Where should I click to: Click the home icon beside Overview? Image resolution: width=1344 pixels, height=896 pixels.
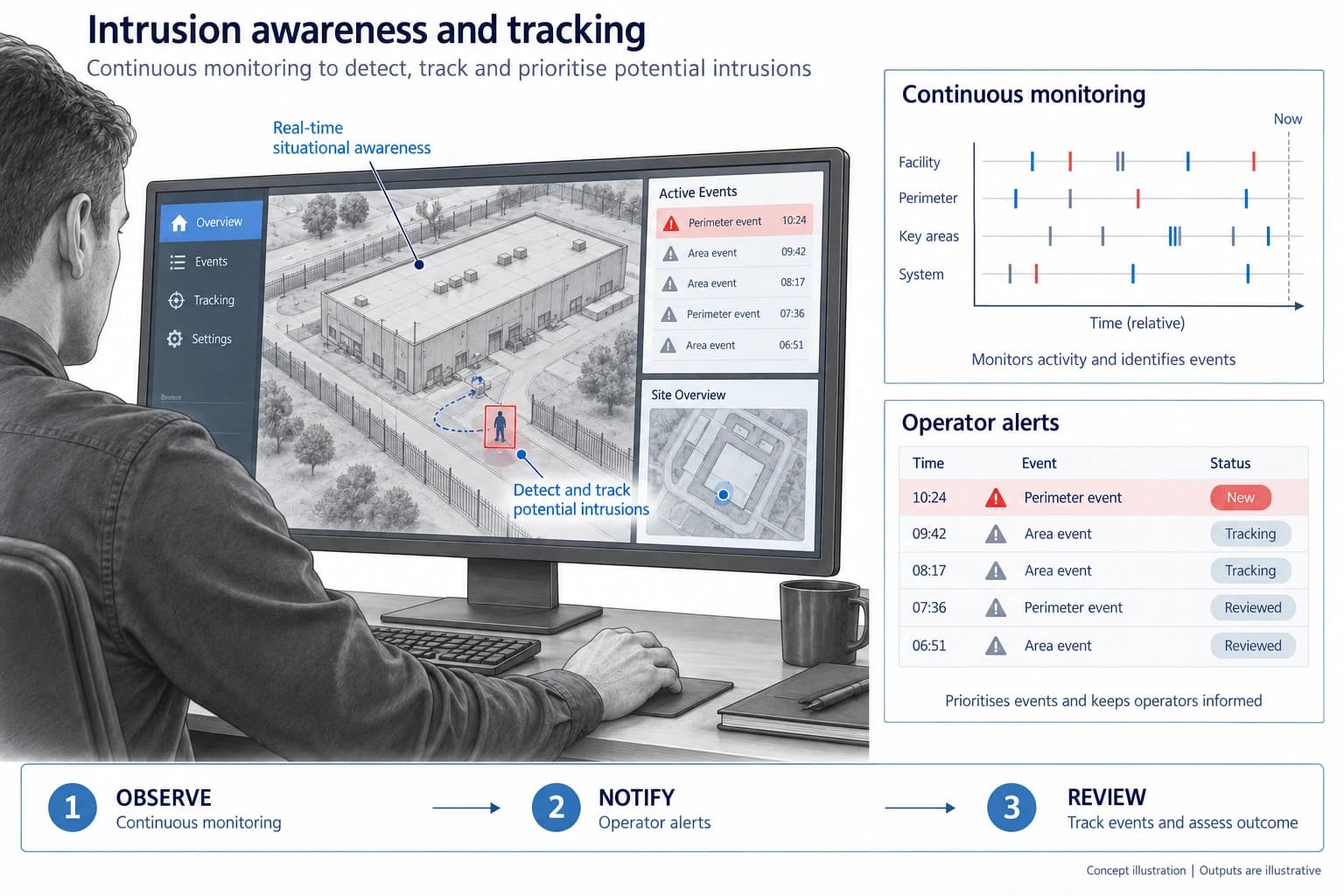(x=179, y=223)
